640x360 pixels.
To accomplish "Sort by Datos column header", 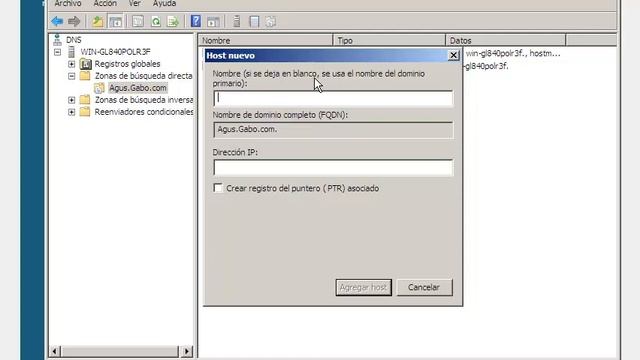I will click(x=506, y=40).
